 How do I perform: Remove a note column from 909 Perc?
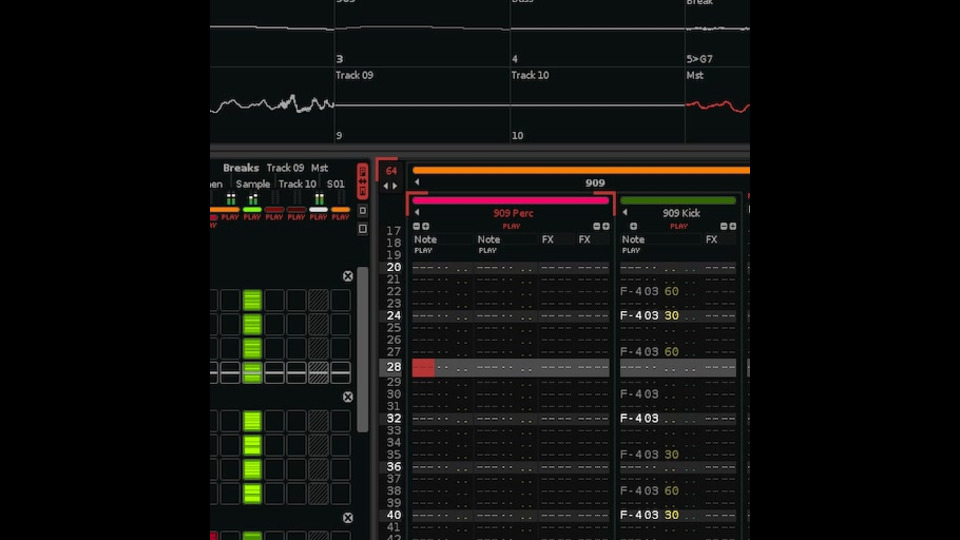(416, 227)
